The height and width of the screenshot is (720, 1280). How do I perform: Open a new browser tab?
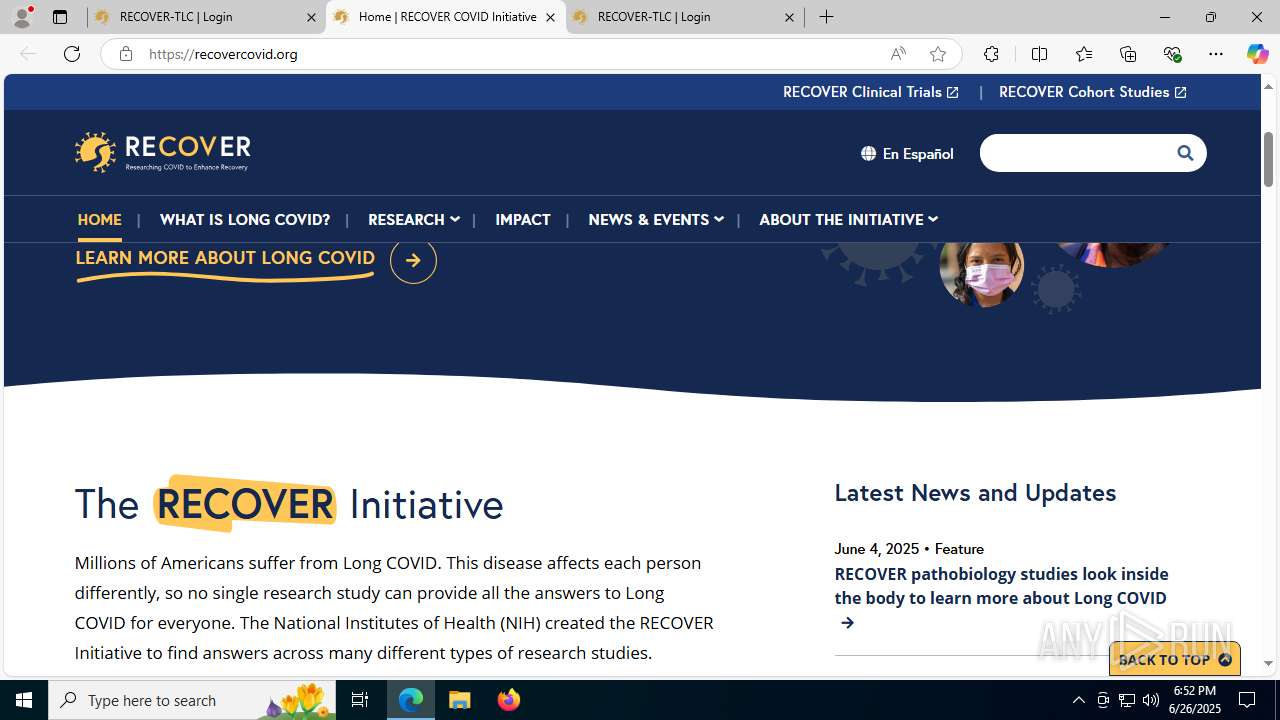827,17
